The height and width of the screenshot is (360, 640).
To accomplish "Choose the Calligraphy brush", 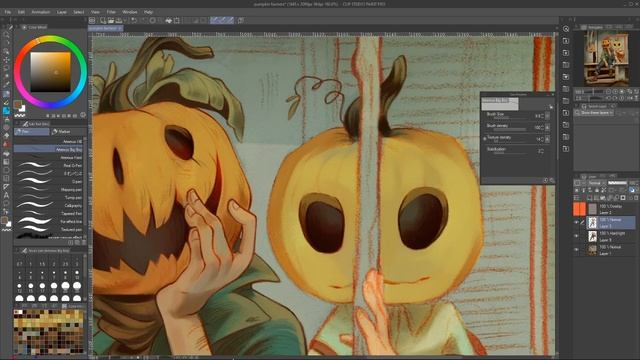I will [x=49, y=205].
